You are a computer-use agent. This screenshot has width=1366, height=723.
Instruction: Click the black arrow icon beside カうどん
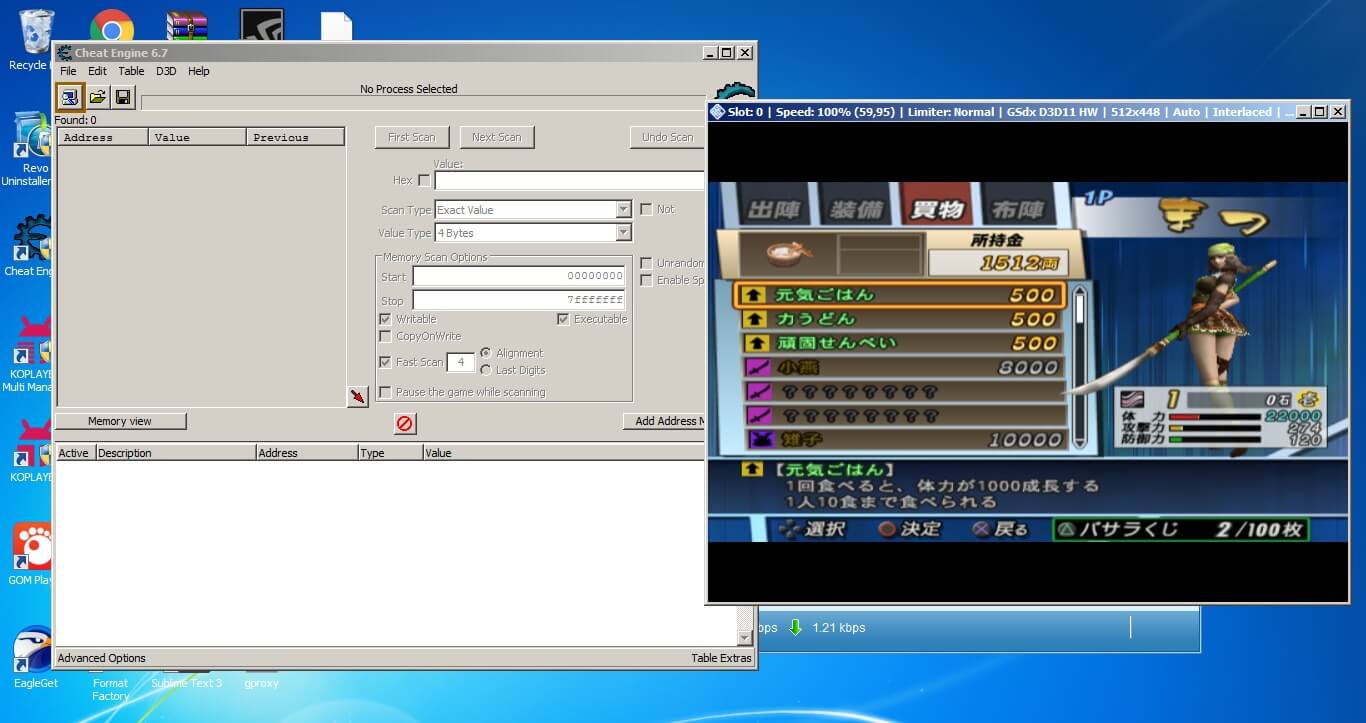tap(755, 319)
